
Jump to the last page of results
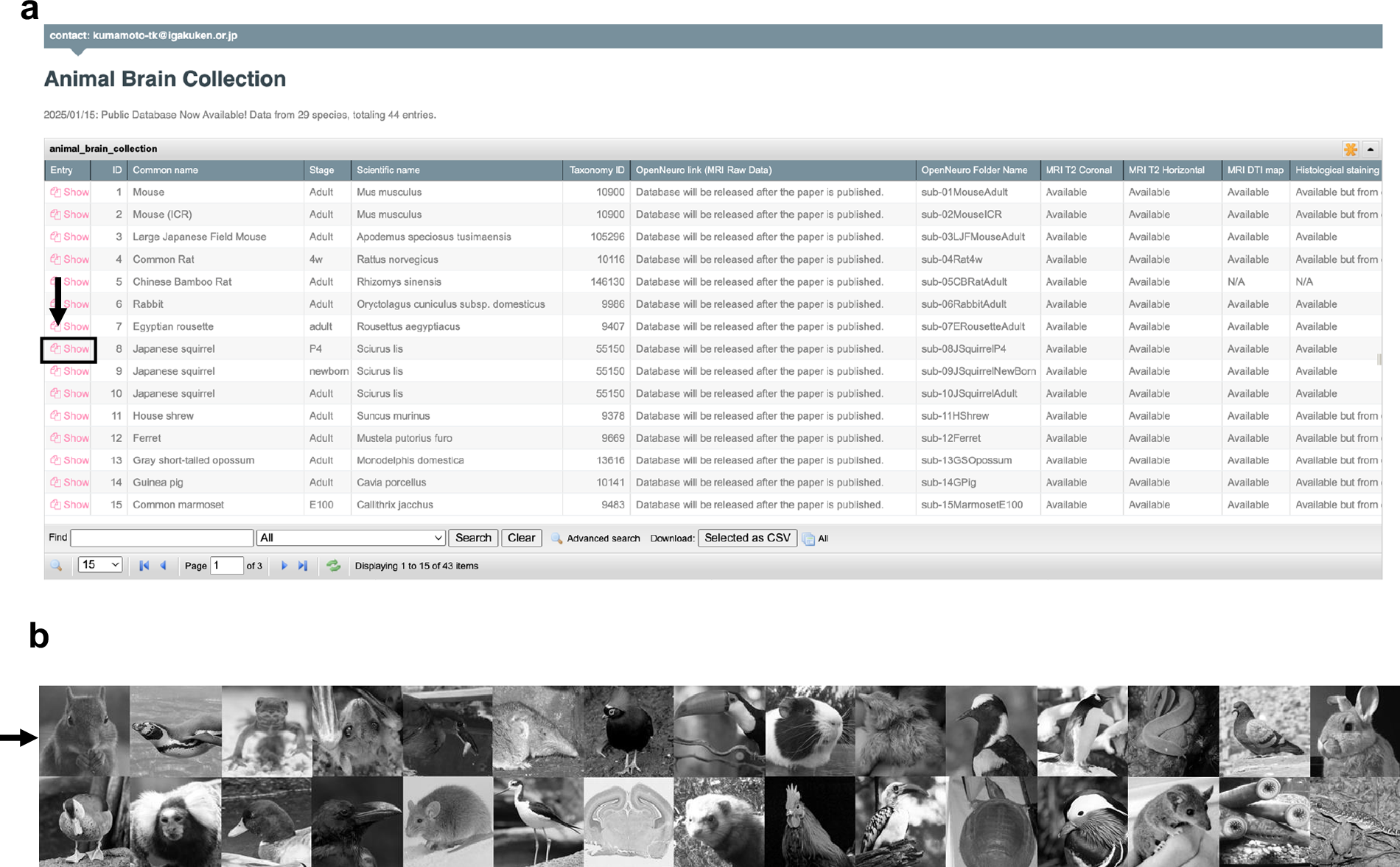303,566
